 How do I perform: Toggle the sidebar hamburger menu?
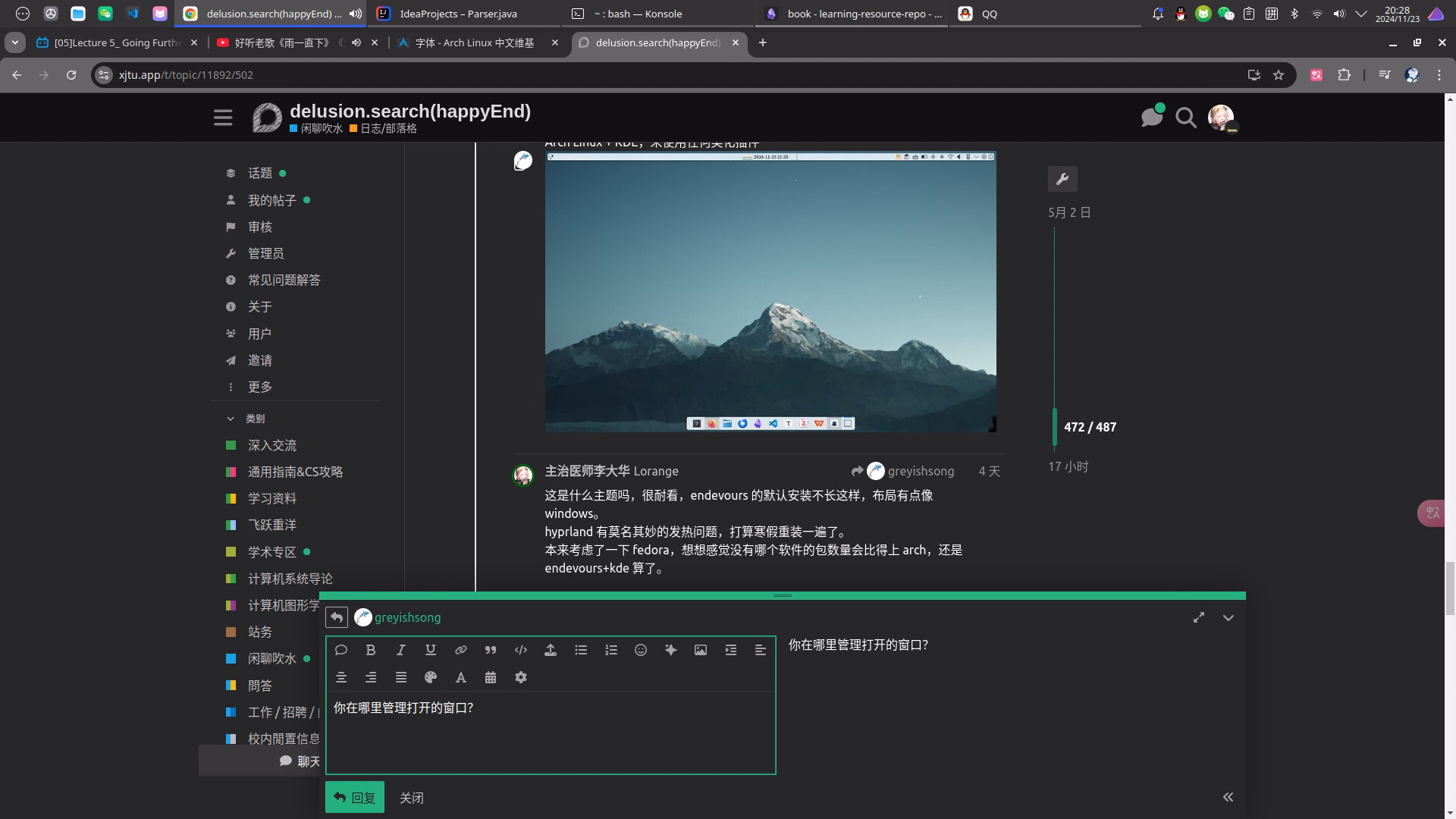[x=223, y=118]
